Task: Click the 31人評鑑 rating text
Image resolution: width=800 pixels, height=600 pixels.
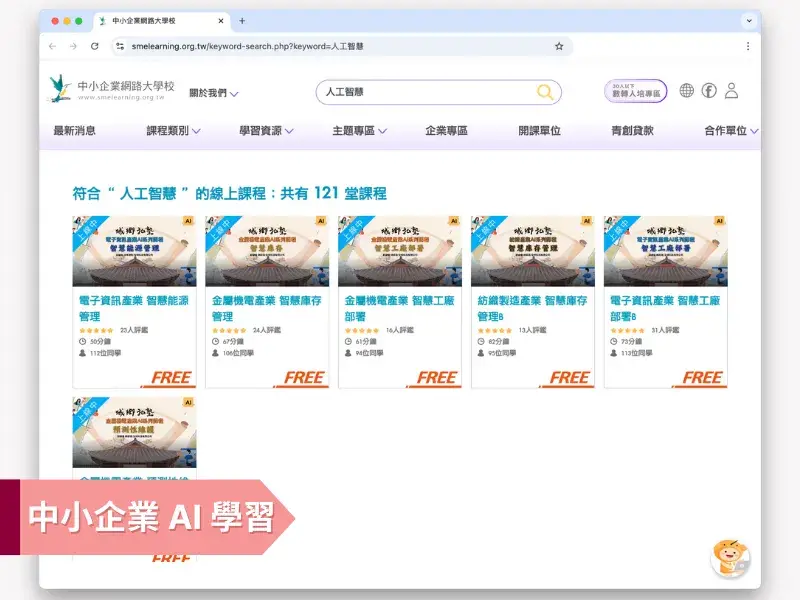Action: coord(665,330)
